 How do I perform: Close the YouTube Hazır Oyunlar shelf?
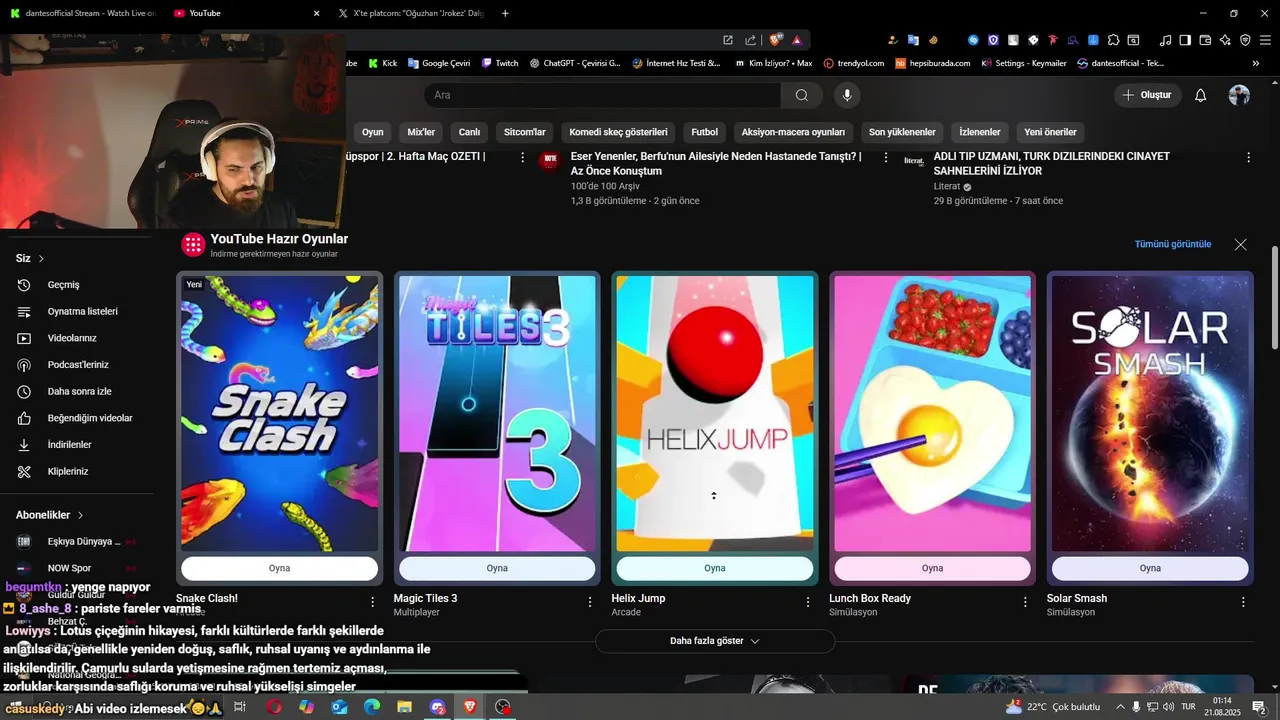[x=1241, y=244]
